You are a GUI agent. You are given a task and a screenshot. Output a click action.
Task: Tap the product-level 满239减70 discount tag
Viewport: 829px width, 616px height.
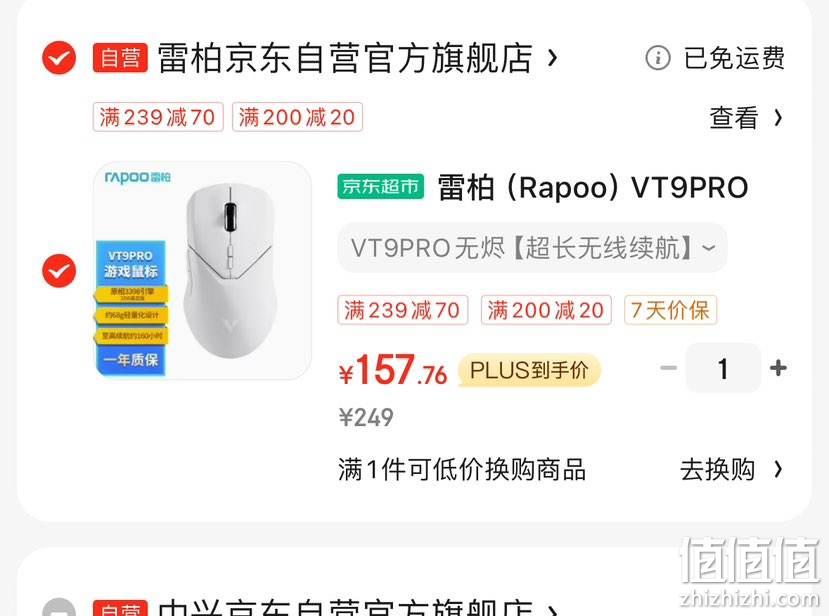tap(402, 310)
